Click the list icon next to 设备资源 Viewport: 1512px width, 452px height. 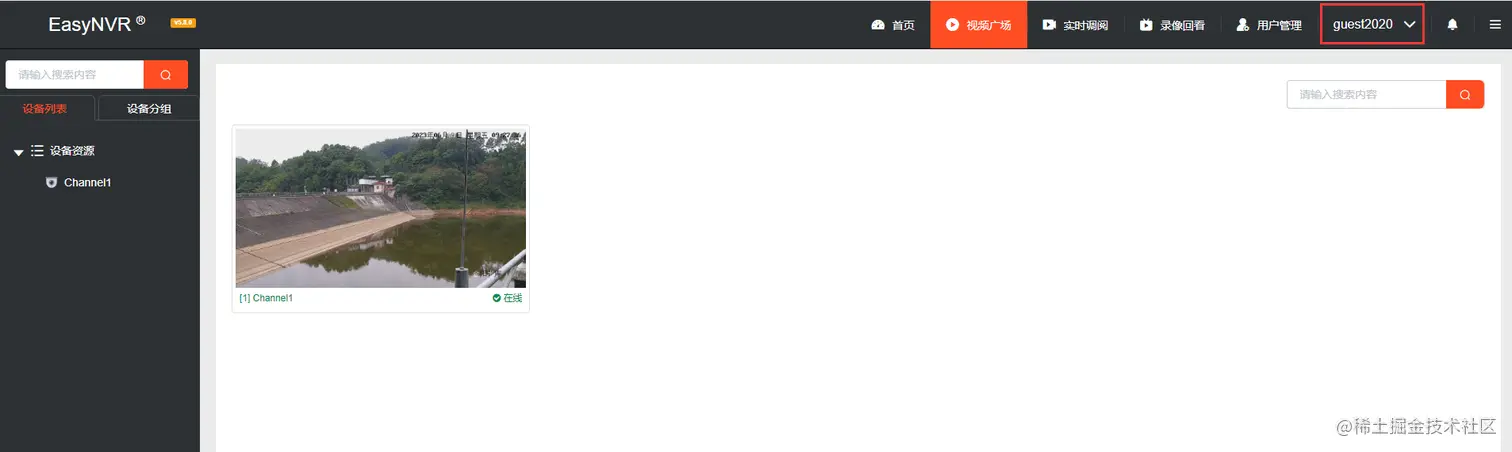37,151
